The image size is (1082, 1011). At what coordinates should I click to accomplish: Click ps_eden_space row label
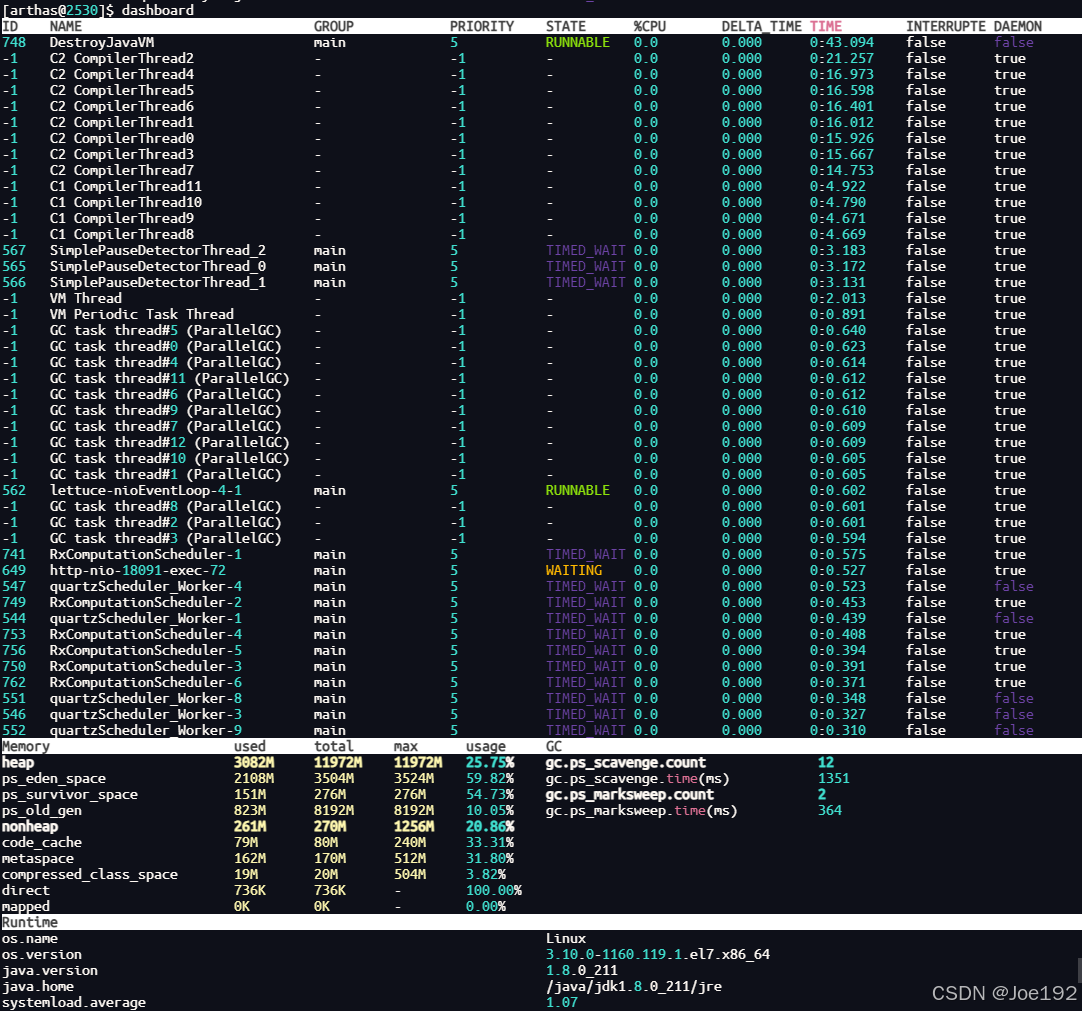[54, 778]
